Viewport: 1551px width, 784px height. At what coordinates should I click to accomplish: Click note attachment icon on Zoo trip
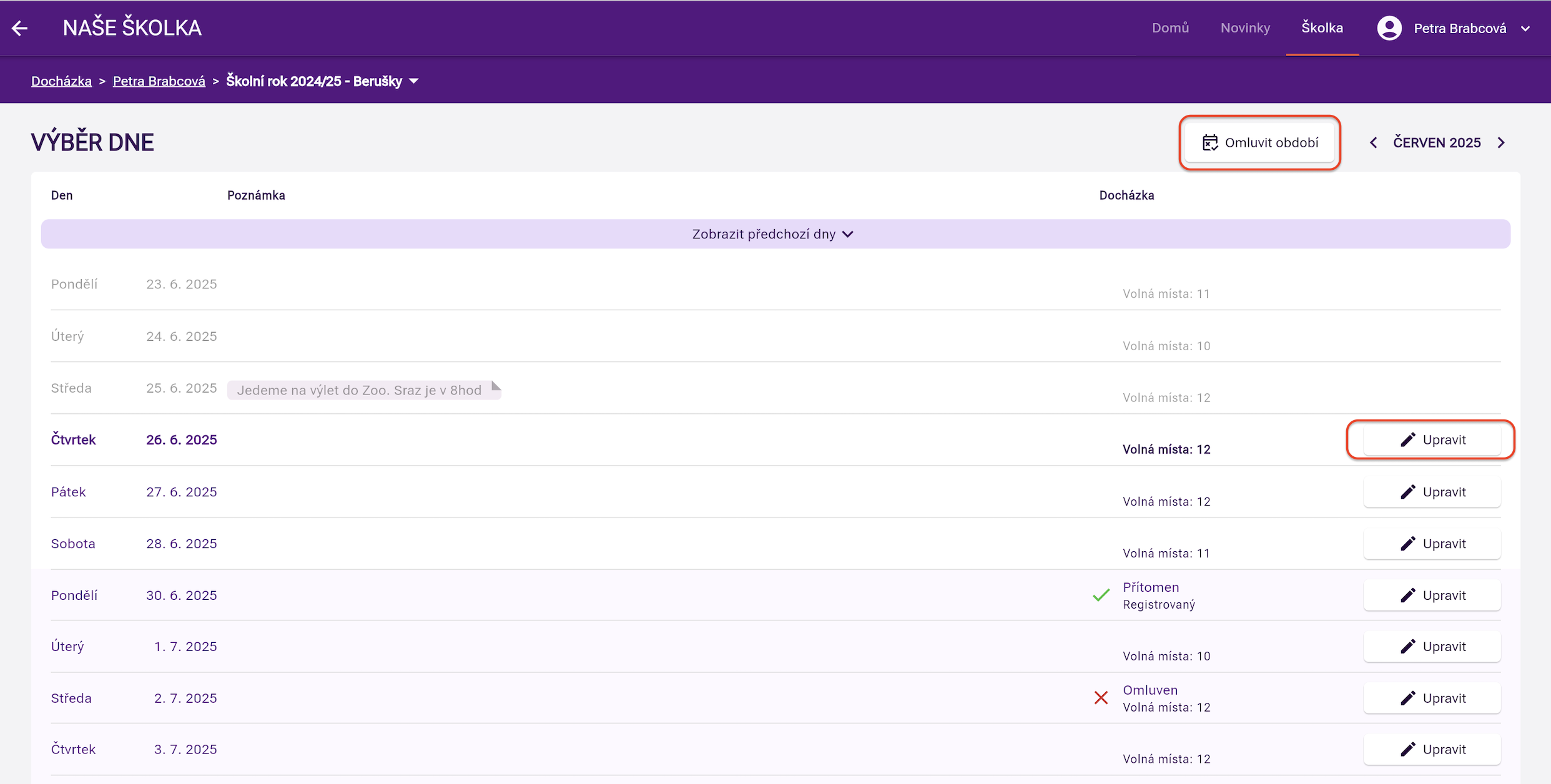pos(496,386)
